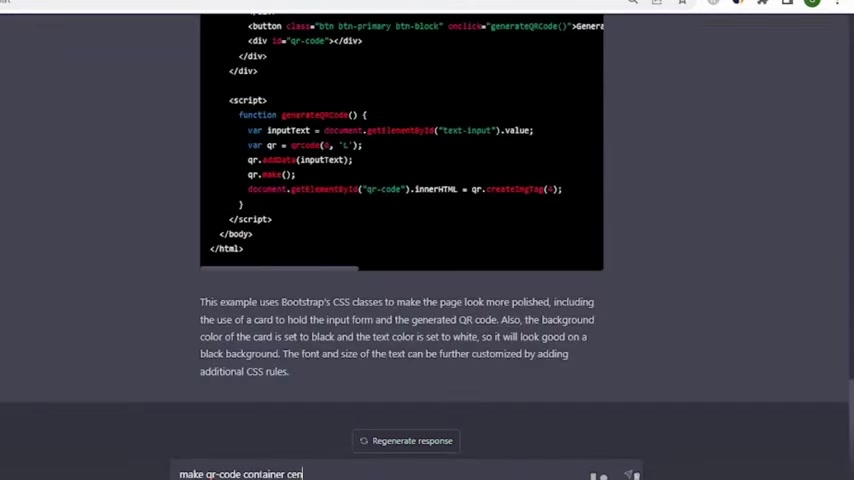Open the Extensions puzzle-piece icon
Viewport: 854px width, 480px height.
click(x=762, y=2)
